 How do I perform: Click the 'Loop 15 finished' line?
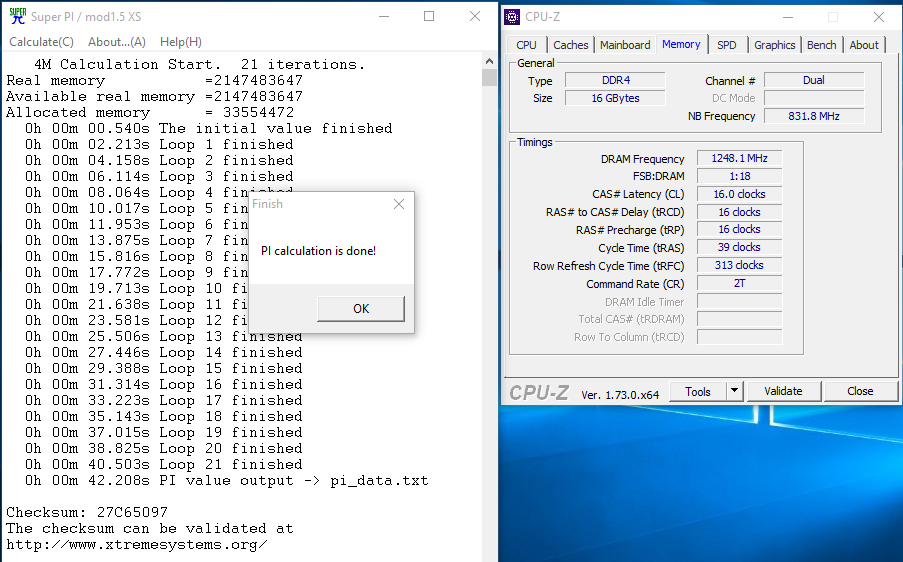point(164,368)
